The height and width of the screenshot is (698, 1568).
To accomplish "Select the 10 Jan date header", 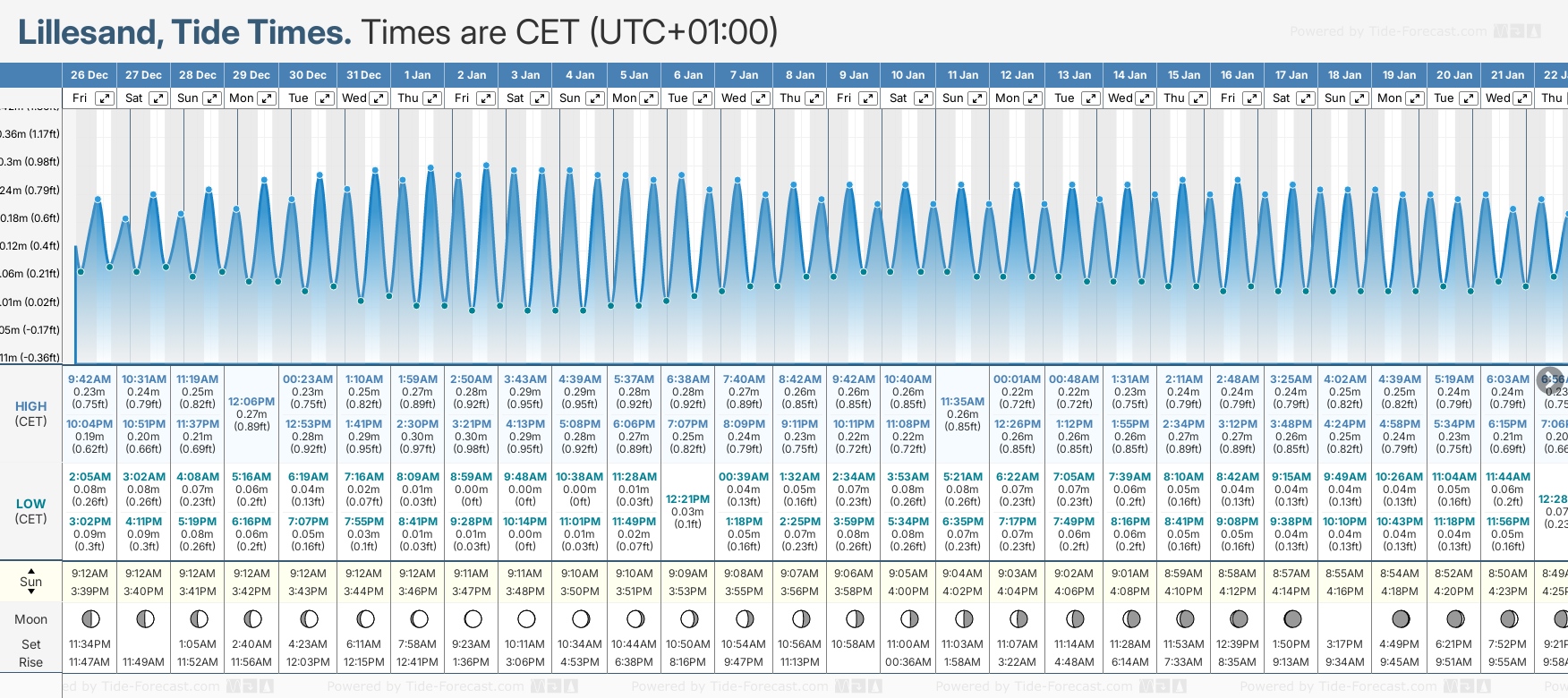I will [908, 75].
